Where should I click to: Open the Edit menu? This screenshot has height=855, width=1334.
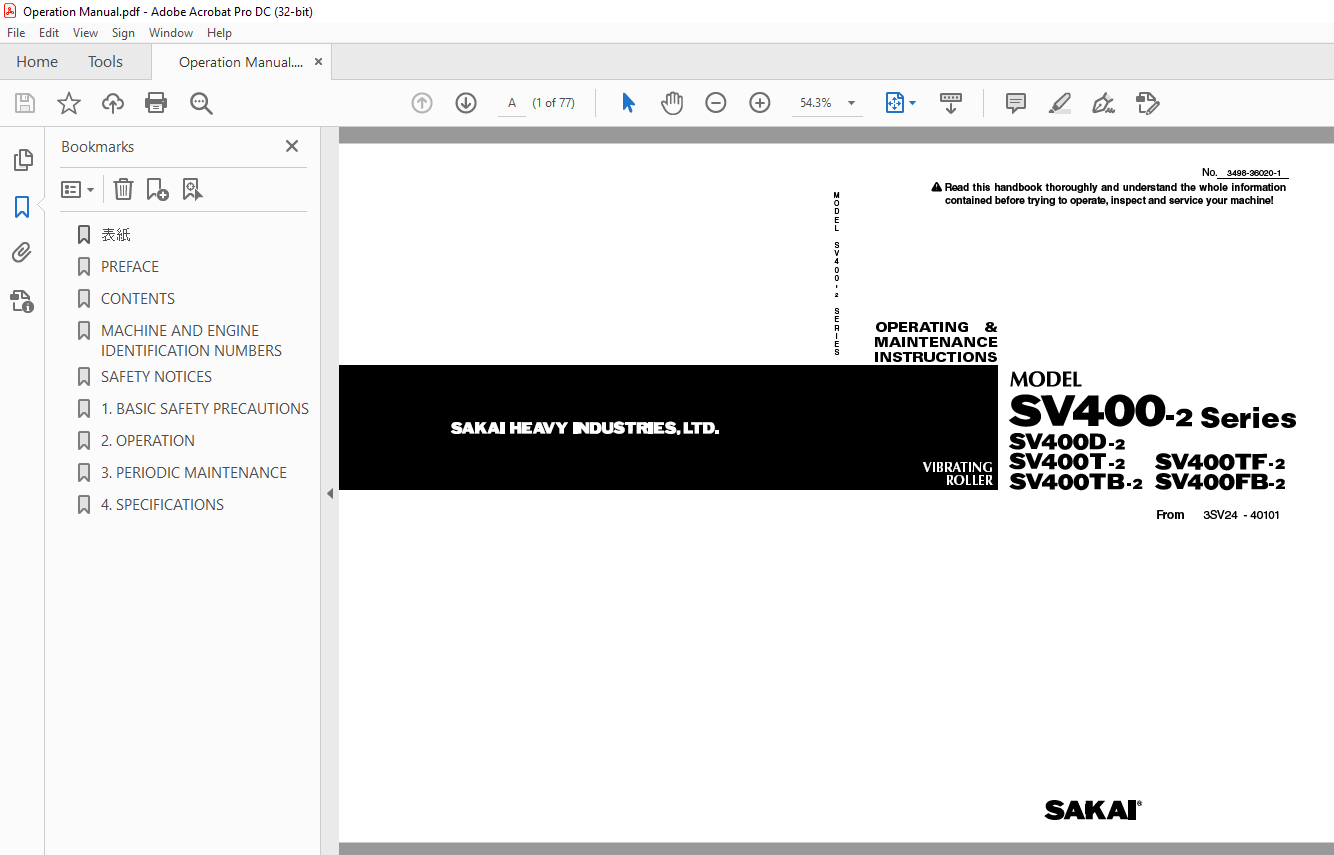point(49,33)
